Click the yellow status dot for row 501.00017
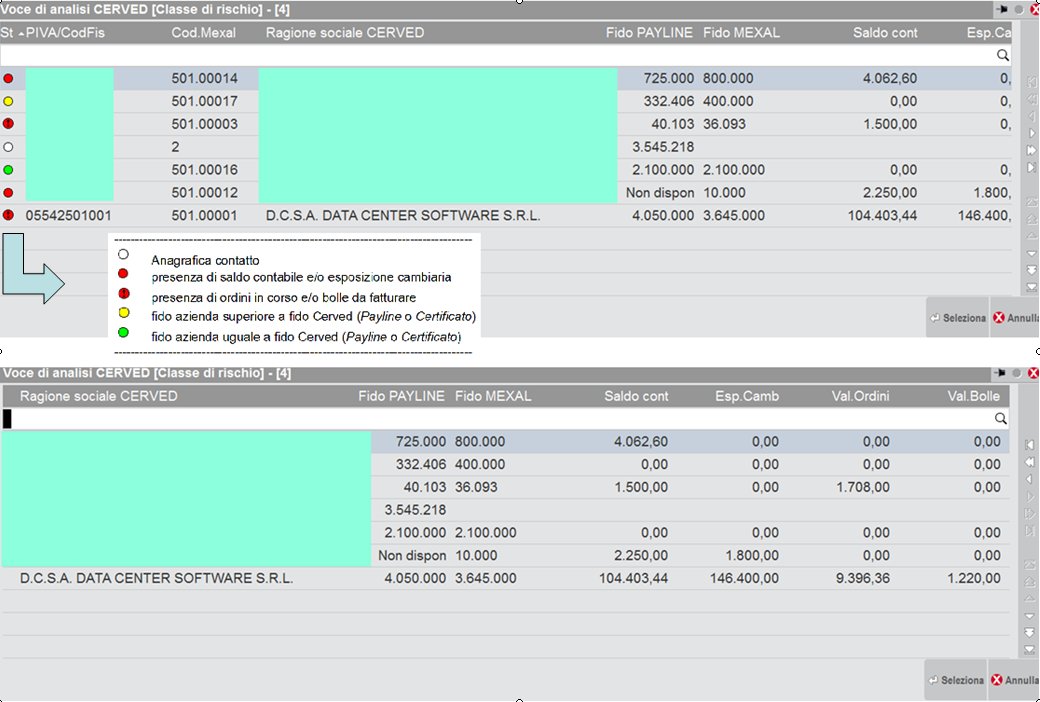 [9, 101]
